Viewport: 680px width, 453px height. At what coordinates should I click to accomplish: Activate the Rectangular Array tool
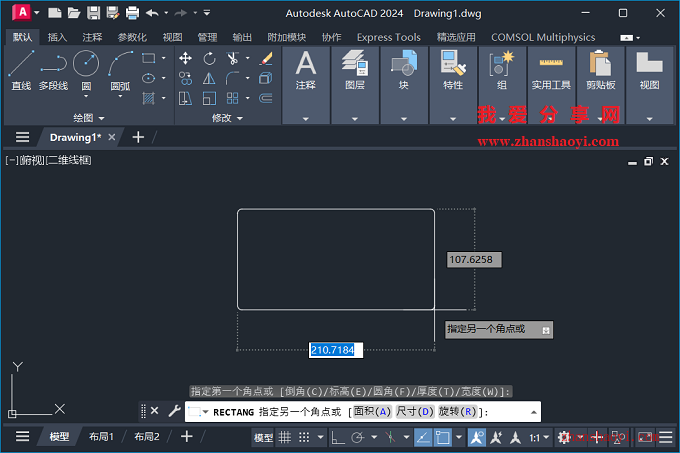click(x=232, y=98)
